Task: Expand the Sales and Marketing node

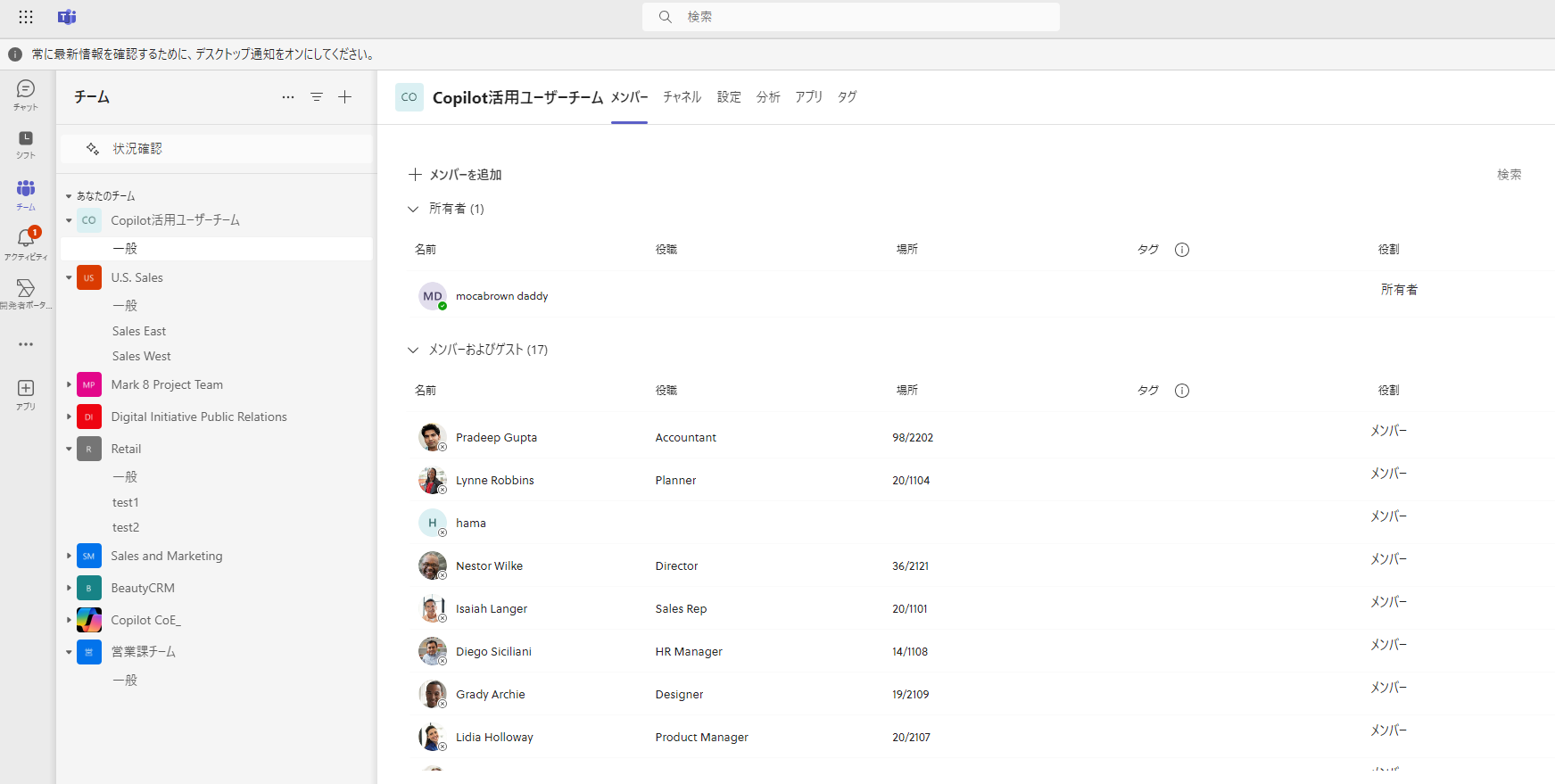Action: tap(69, 556)
